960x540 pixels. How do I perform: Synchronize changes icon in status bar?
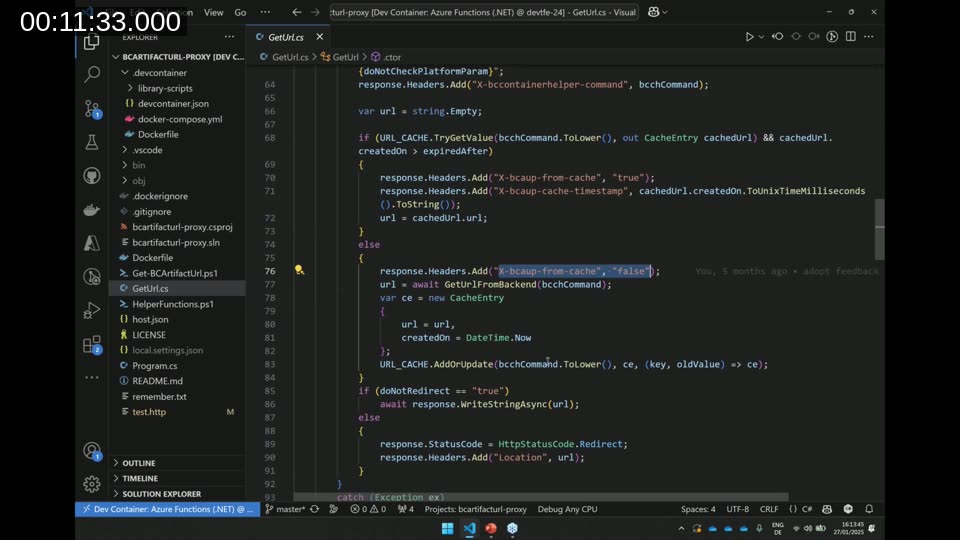point(314,509)
